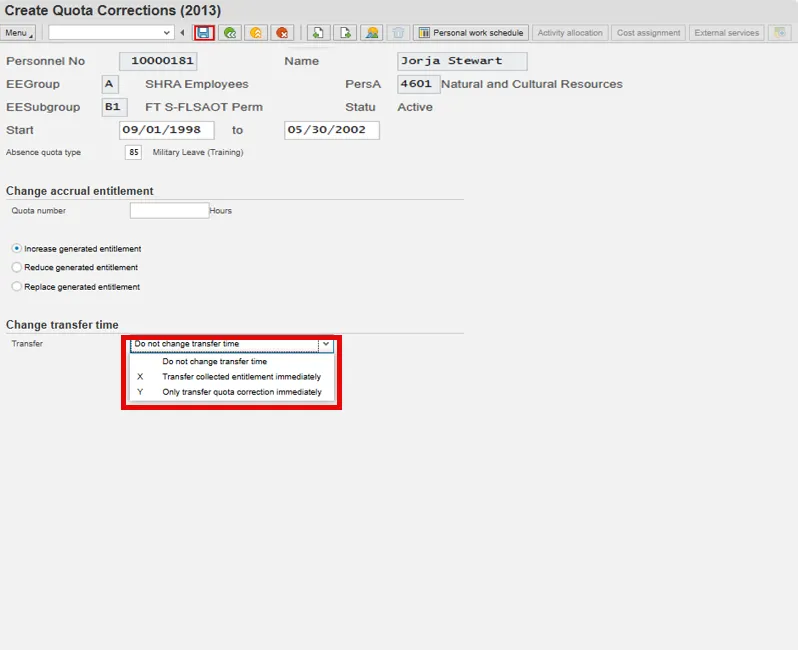Click External services button
Screen dimensions: 798x650
coord(726,33)
